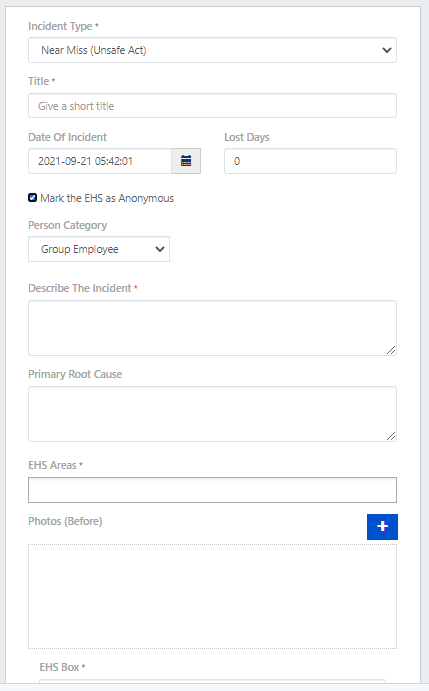Click the EHS Areas input field
This screenshot has width=429, height=691.
213,490
